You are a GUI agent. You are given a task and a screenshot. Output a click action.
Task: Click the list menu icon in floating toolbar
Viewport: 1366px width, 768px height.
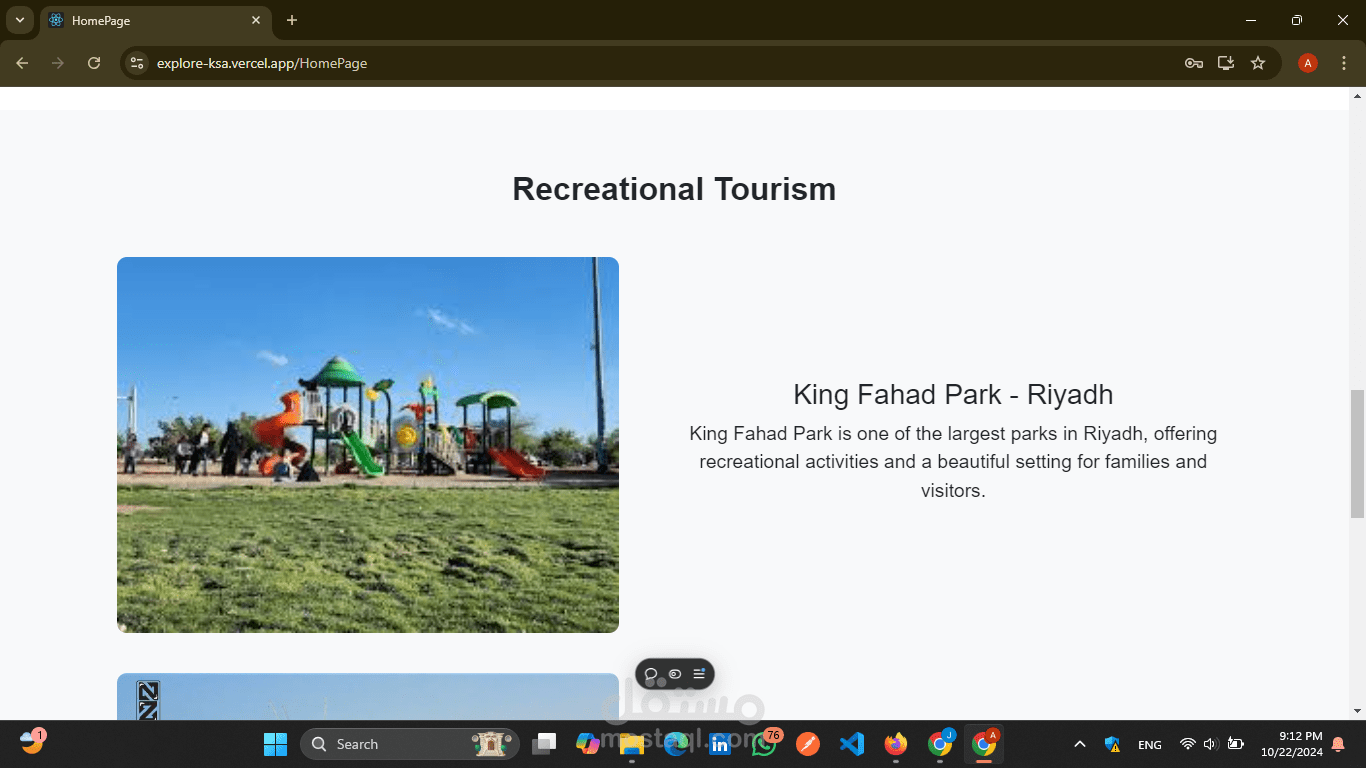click(x=699, y=674)
